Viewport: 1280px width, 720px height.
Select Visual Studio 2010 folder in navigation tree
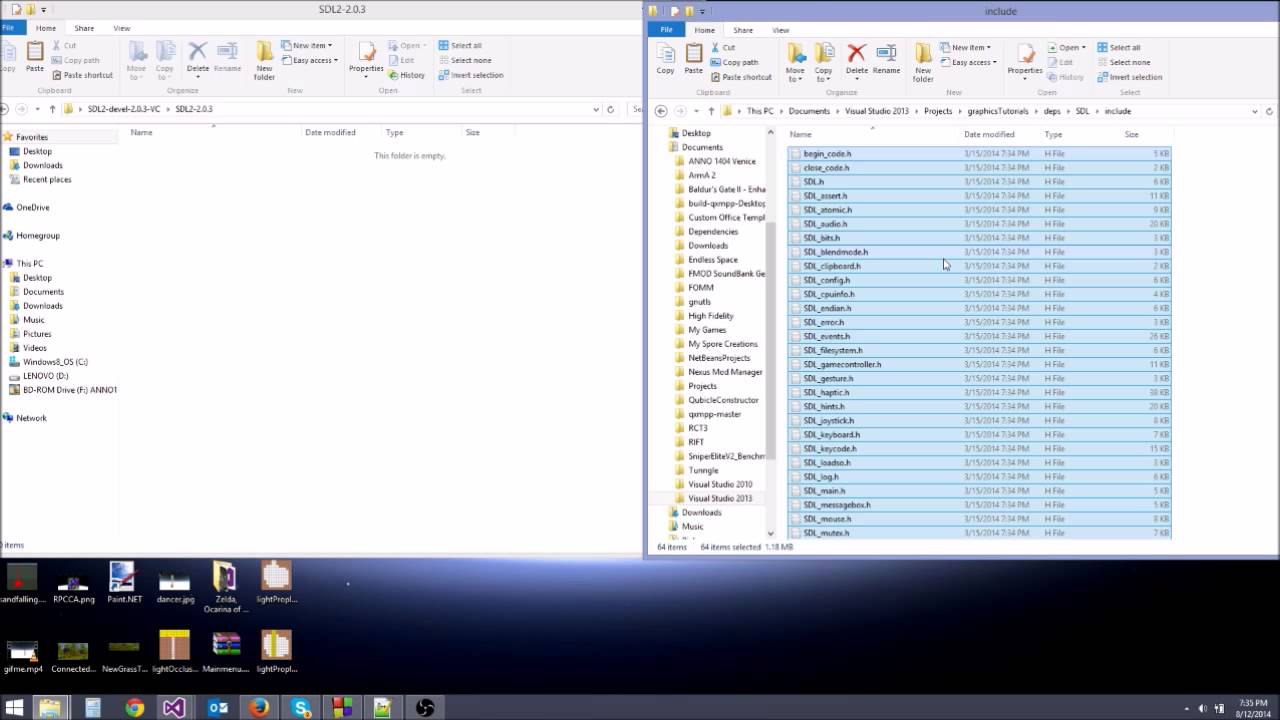720,484
